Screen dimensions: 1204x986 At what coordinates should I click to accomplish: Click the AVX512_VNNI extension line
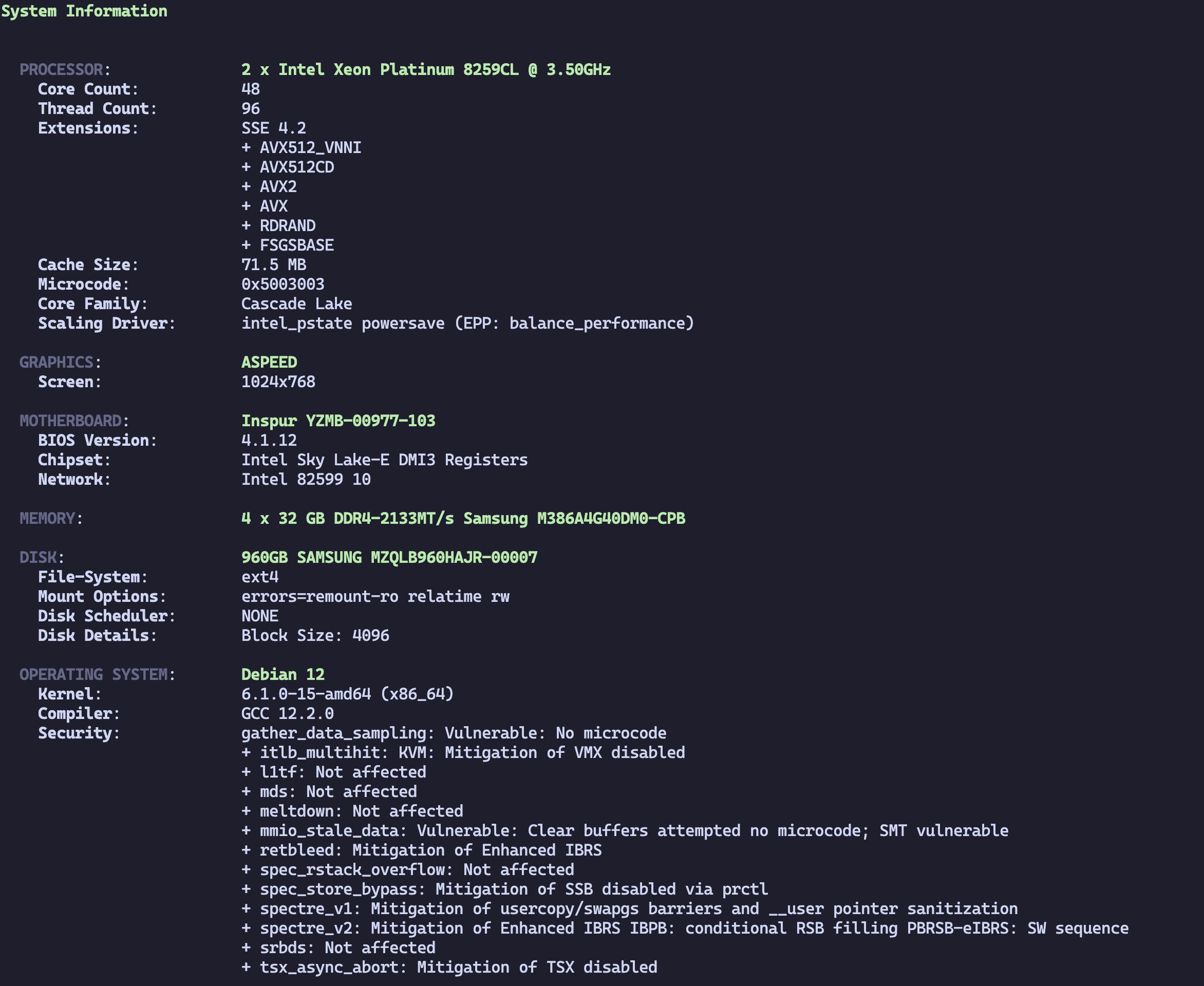click(x=301, y=148)
